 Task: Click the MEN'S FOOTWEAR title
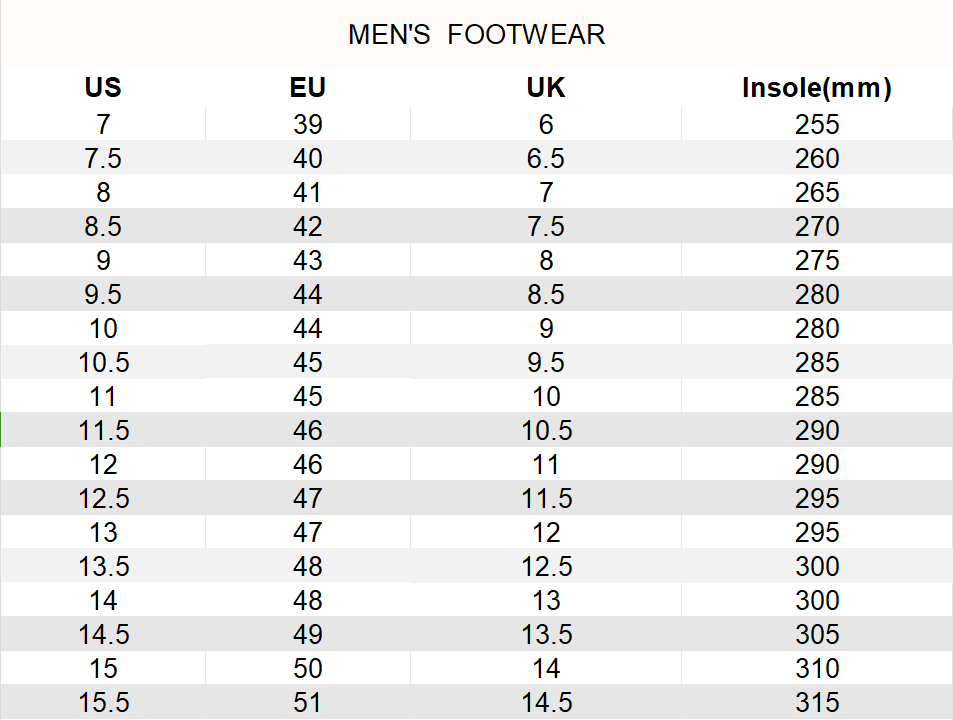(x=476, y=35)
